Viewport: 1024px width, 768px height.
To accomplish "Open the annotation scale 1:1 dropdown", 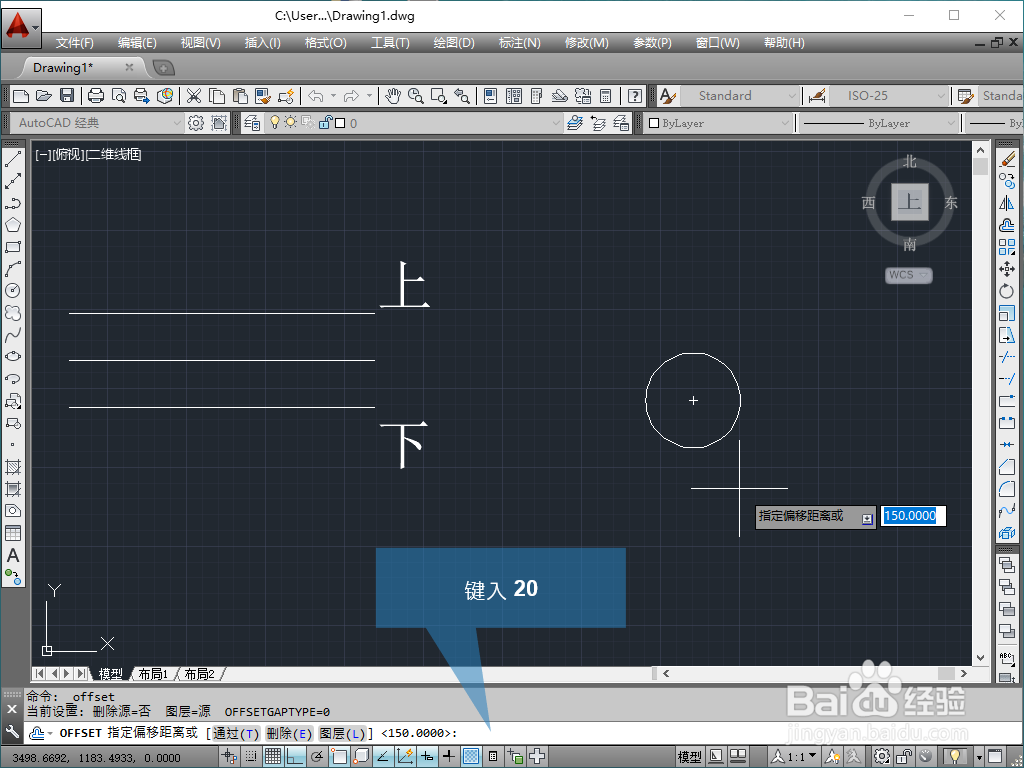I will 795,755.
